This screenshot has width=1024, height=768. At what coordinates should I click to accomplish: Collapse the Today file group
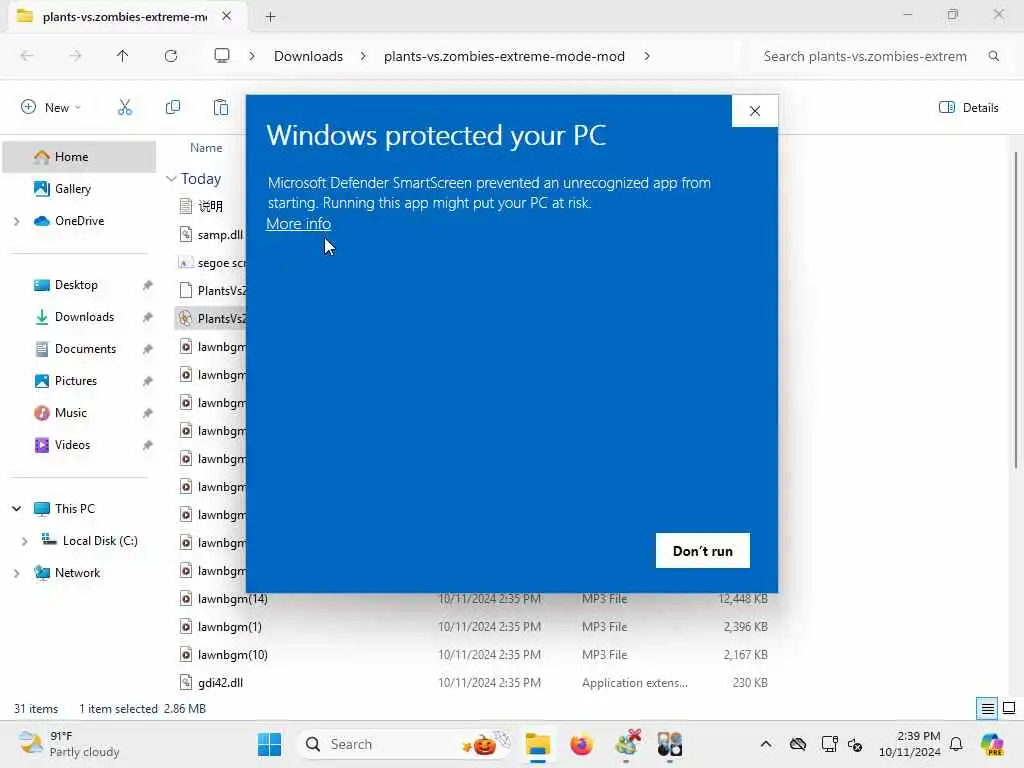[171, 178]
